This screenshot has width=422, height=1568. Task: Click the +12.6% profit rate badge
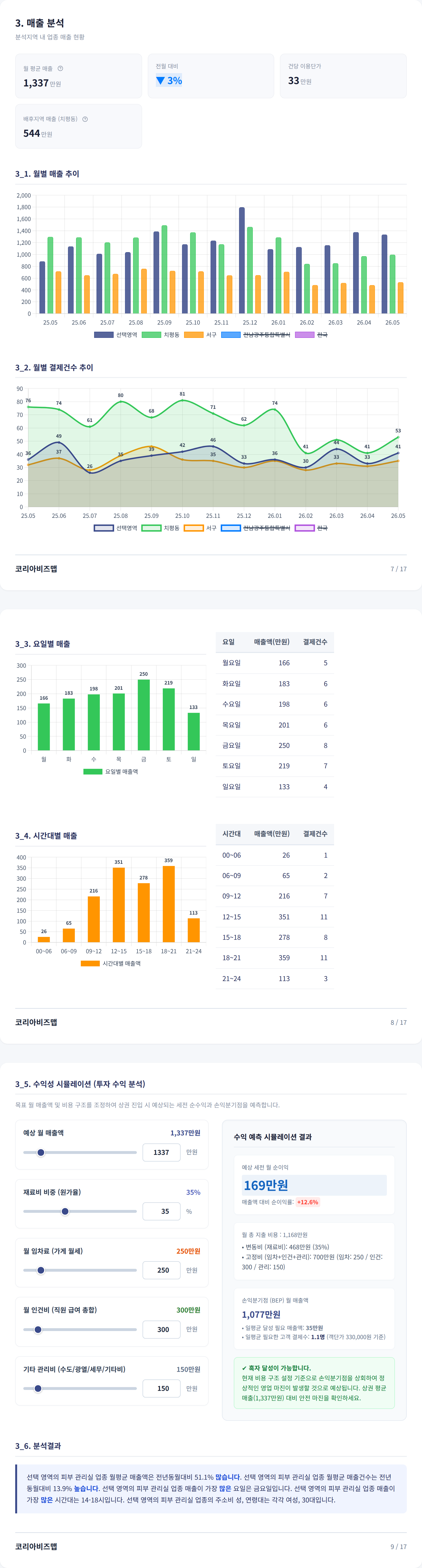click(x=307, y=1202)
